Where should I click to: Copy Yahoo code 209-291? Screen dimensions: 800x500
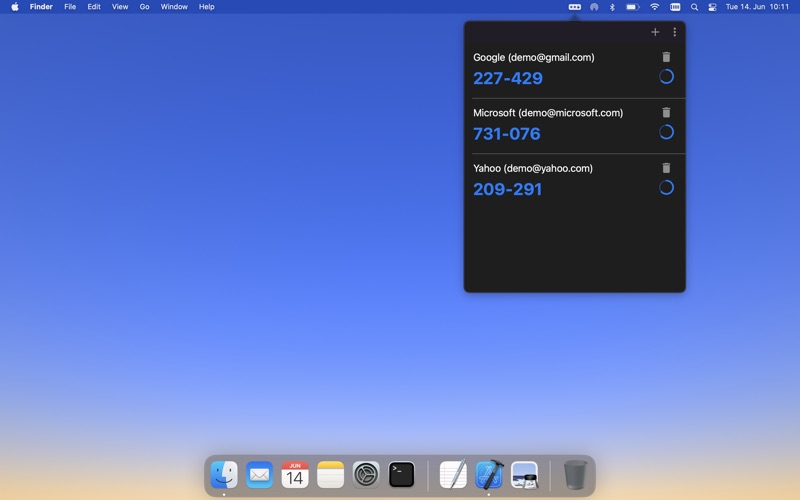pos(508,189)
